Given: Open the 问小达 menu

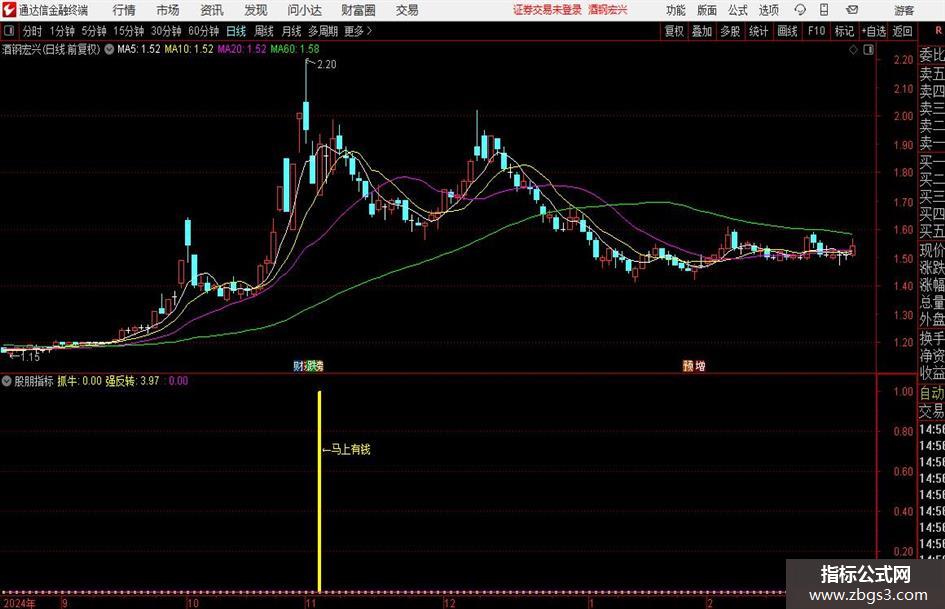Looking at the screenshot, I should tap(304, 10).
